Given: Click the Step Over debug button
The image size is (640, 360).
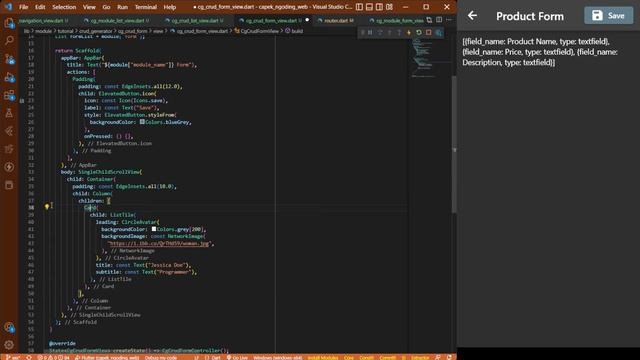Looking at the screenshot, I should [380, 32].
